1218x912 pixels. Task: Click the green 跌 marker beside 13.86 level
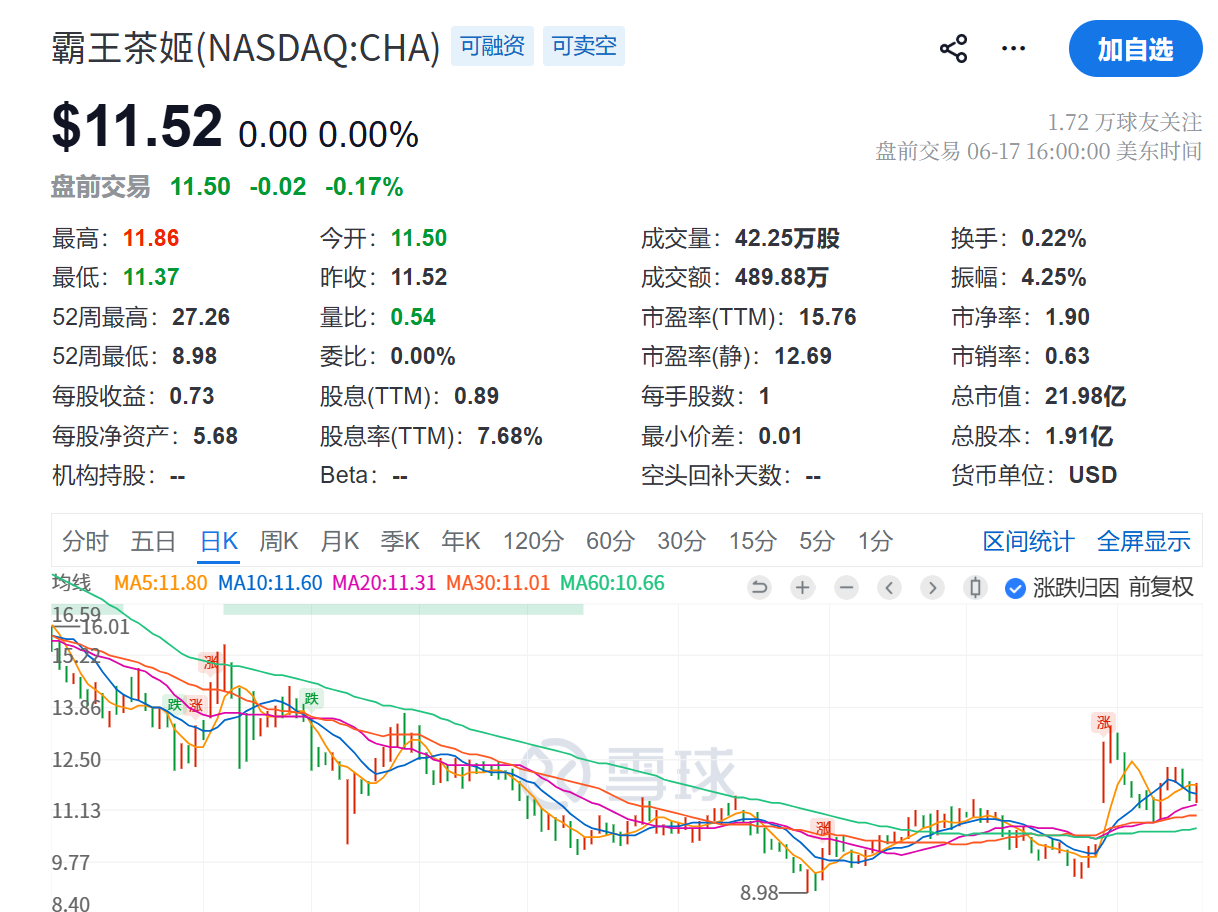175,704
